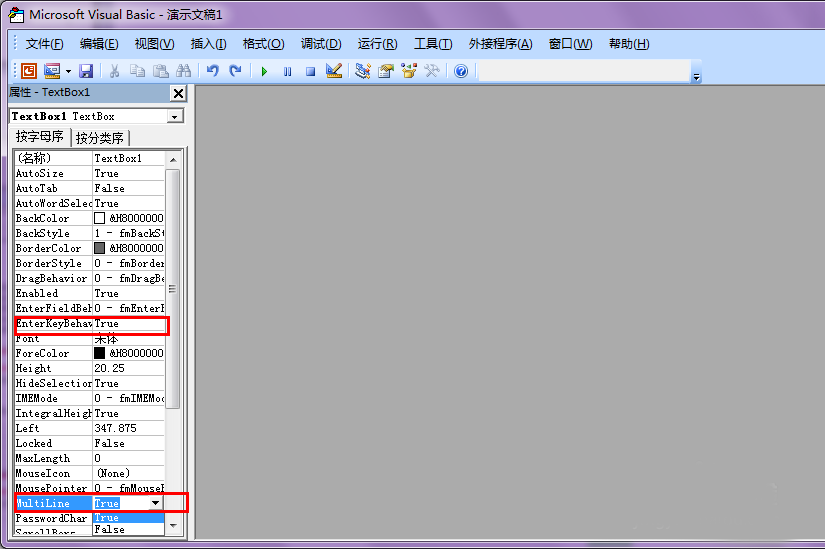The width and height of the screenshot is (825, 549).
Task: Click Visual Basic title bar app icon
Action: click(16, 15)
